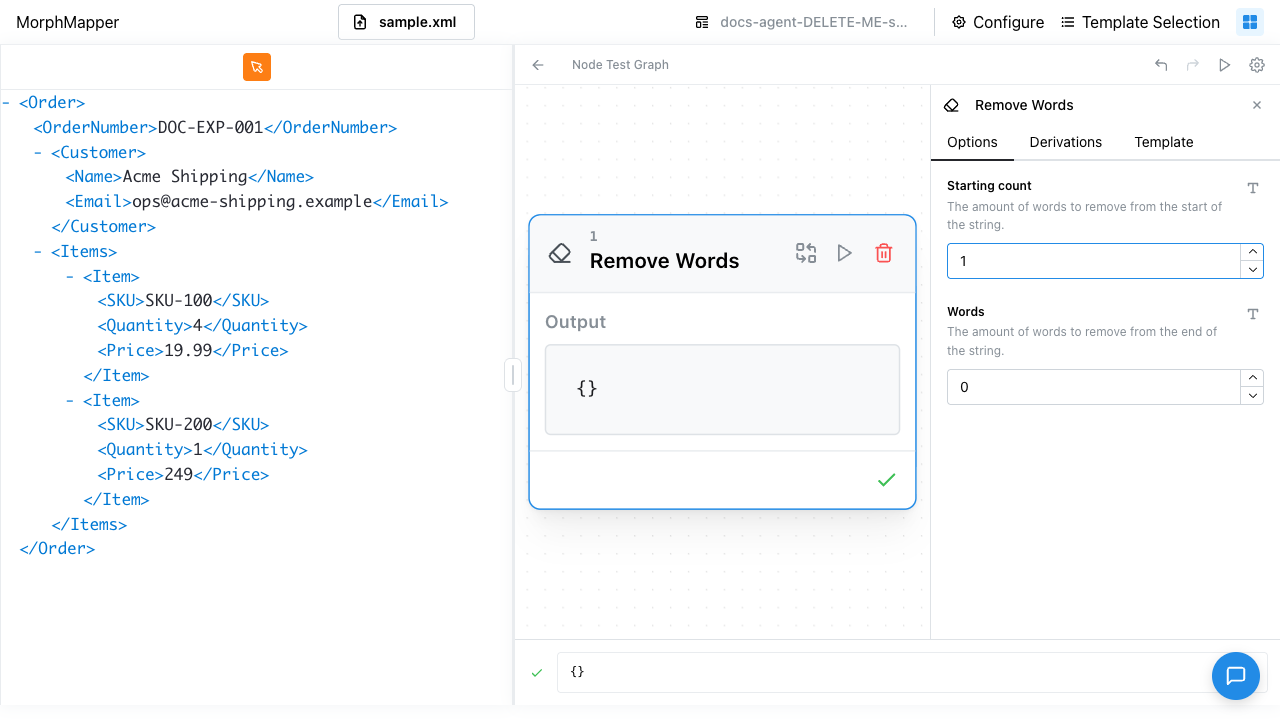
Task: Select the OrderNumber value DOC-EXP-001
Action: point(210,128)
